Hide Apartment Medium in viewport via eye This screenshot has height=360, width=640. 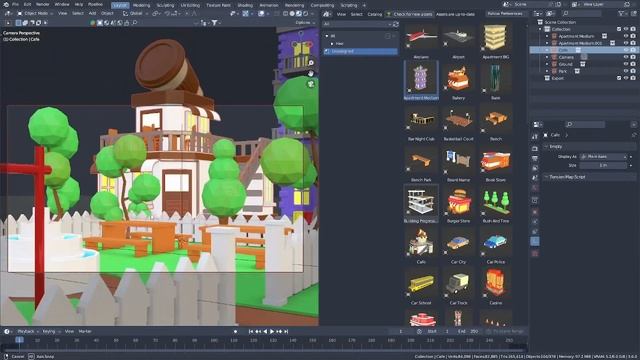click(x=626, y=36)
